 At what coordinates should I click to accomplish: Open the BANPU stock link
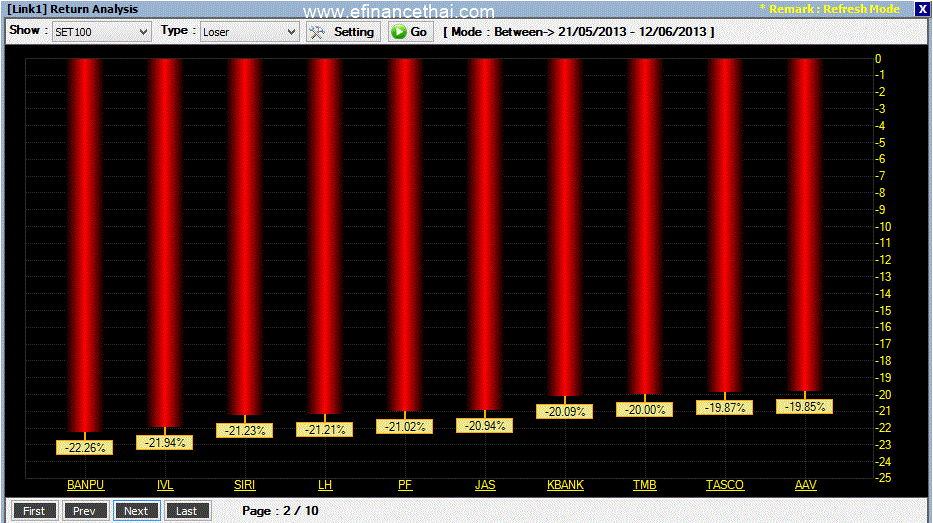[86, 485]
